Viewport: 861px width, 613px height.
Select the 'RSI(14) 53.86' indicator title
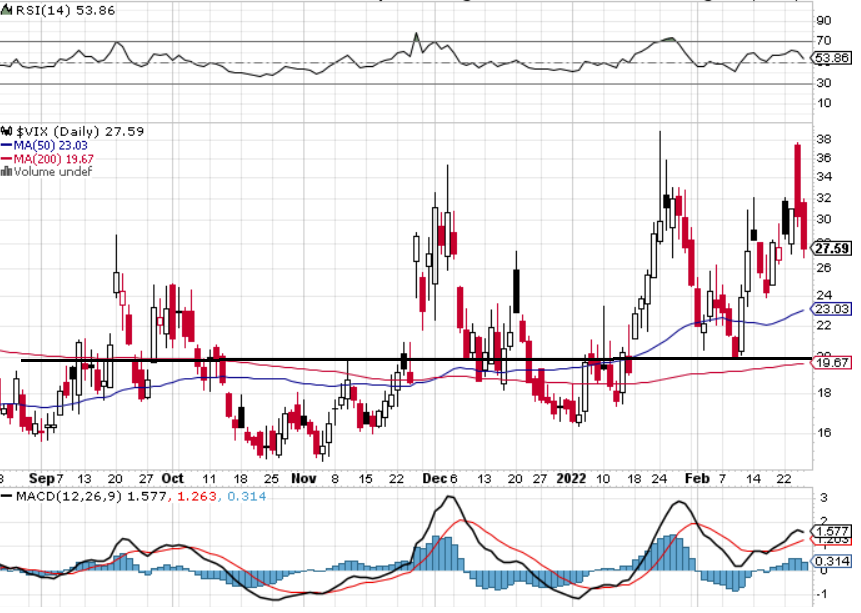65,10
